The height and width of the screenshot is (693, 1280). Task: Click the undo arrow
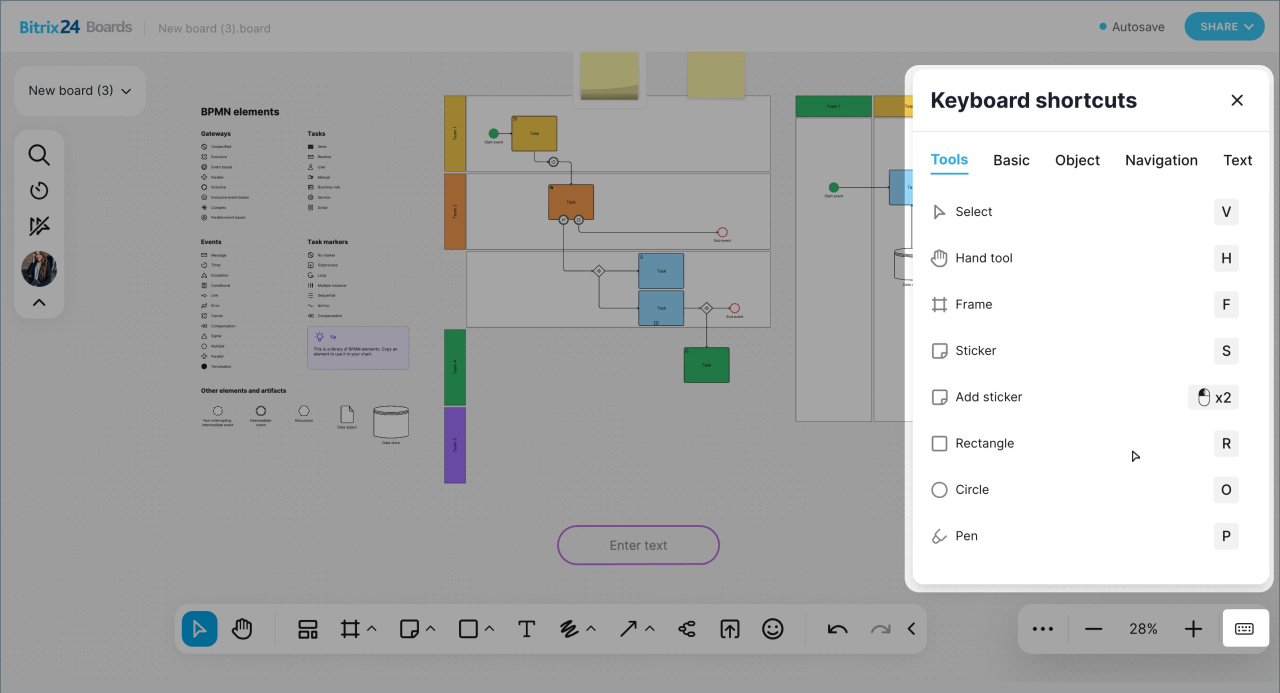click(x=838, y=629)
